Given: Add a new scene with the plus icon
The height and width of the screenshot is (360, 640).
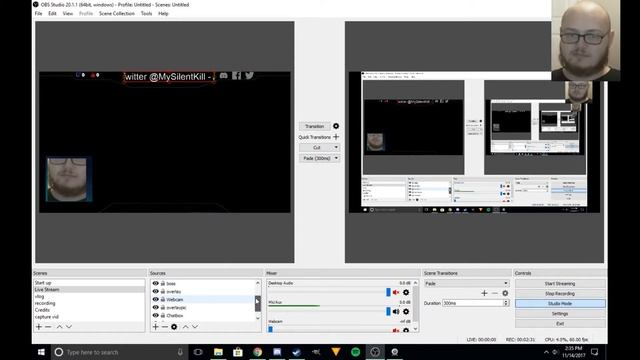Looking at the screenshot, I should pos(39,327).
